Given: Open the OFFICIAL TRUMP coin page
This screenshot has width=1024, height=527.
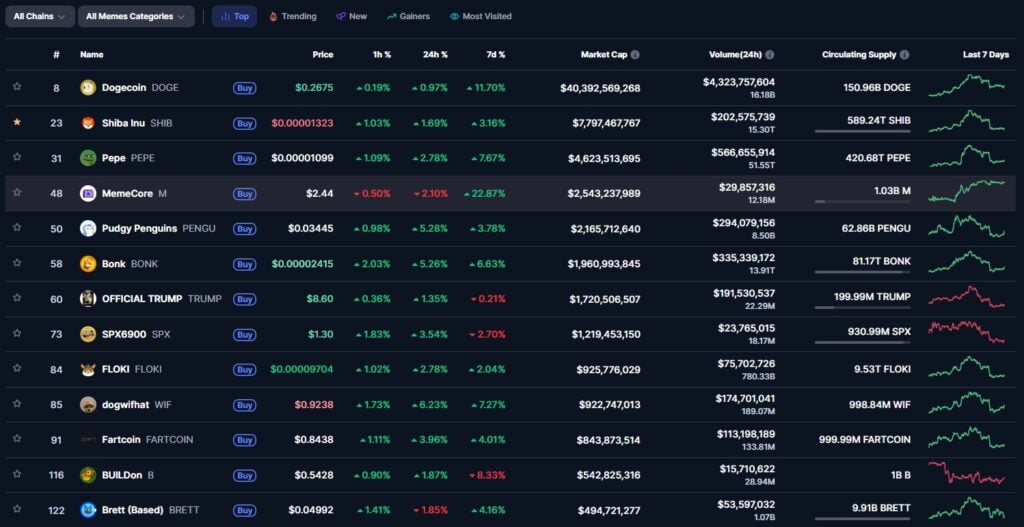Looking at the screenshot, I should click(x=162, y=299).
